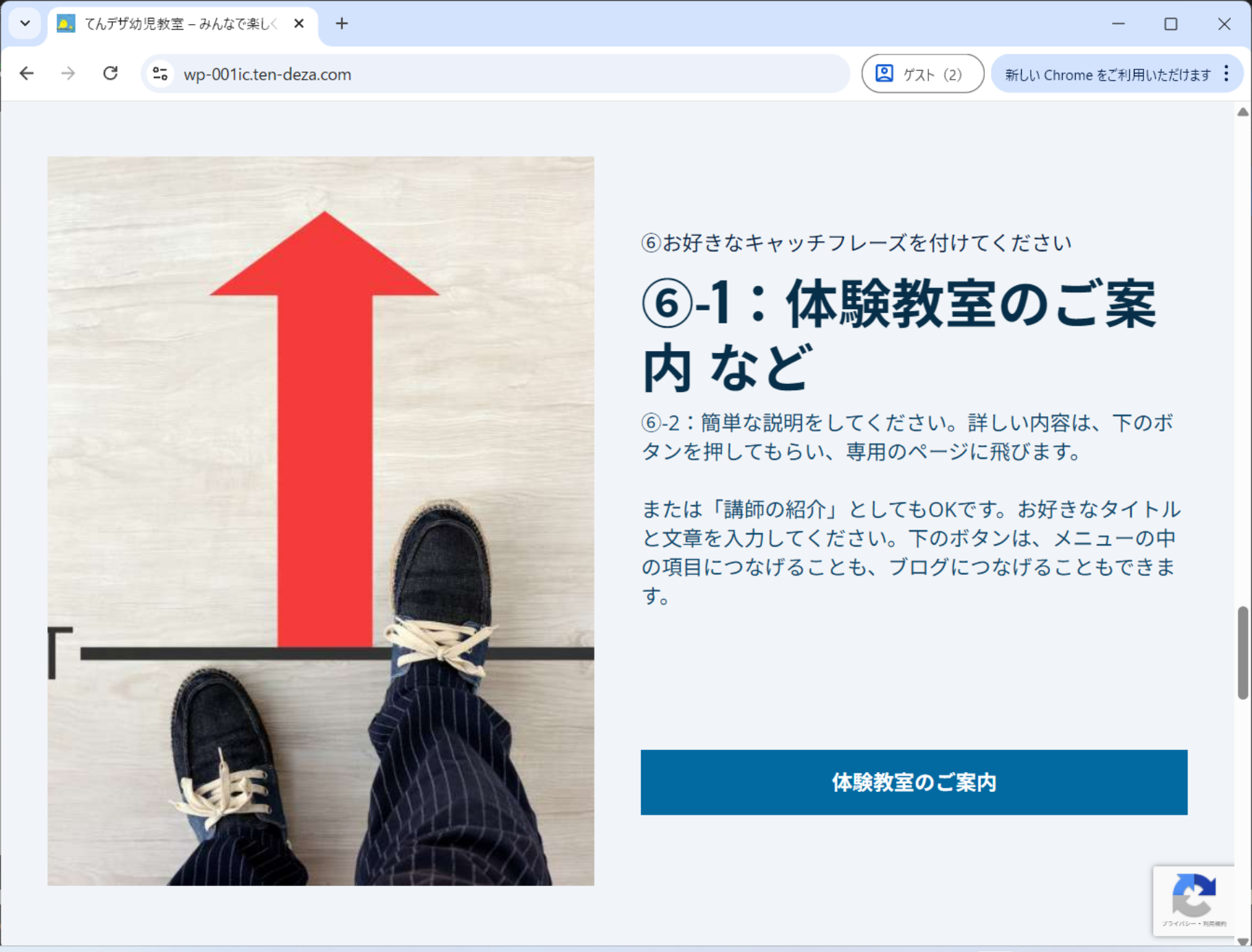Click the reCAPTCHA badge icon

[x=1194, y=896]
